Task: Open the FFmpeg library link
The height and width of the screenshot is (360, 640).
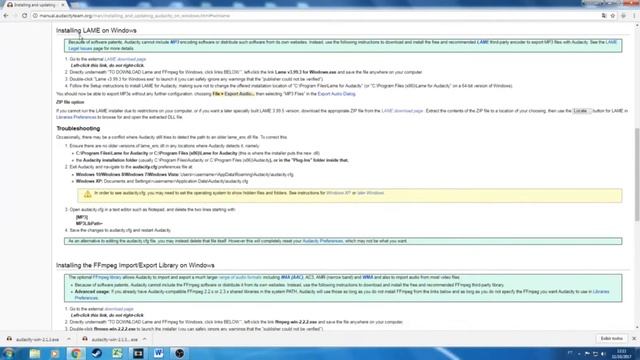Action: [x=107, y=278]
